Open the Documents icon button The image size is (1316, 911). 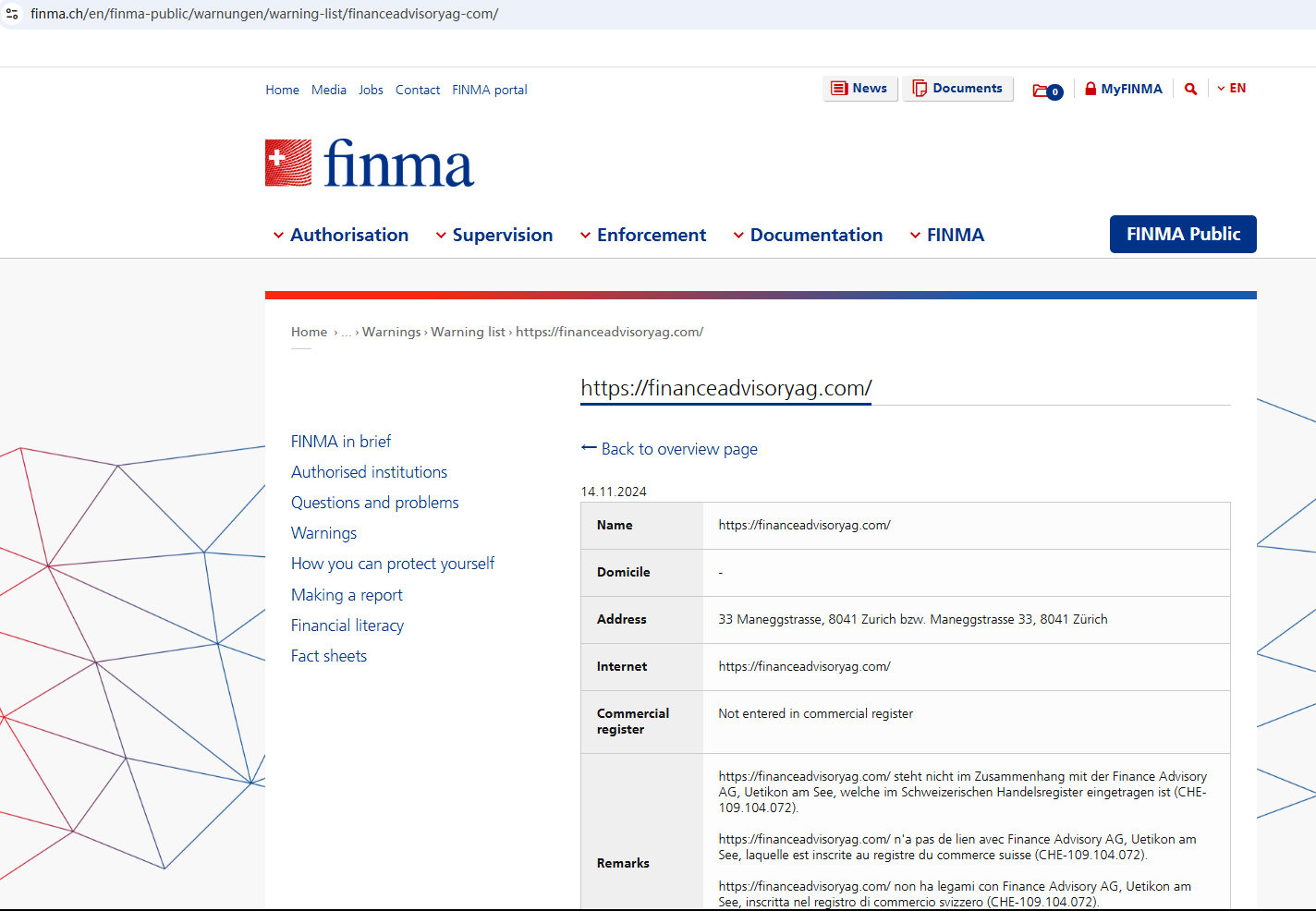click(958, 89)
